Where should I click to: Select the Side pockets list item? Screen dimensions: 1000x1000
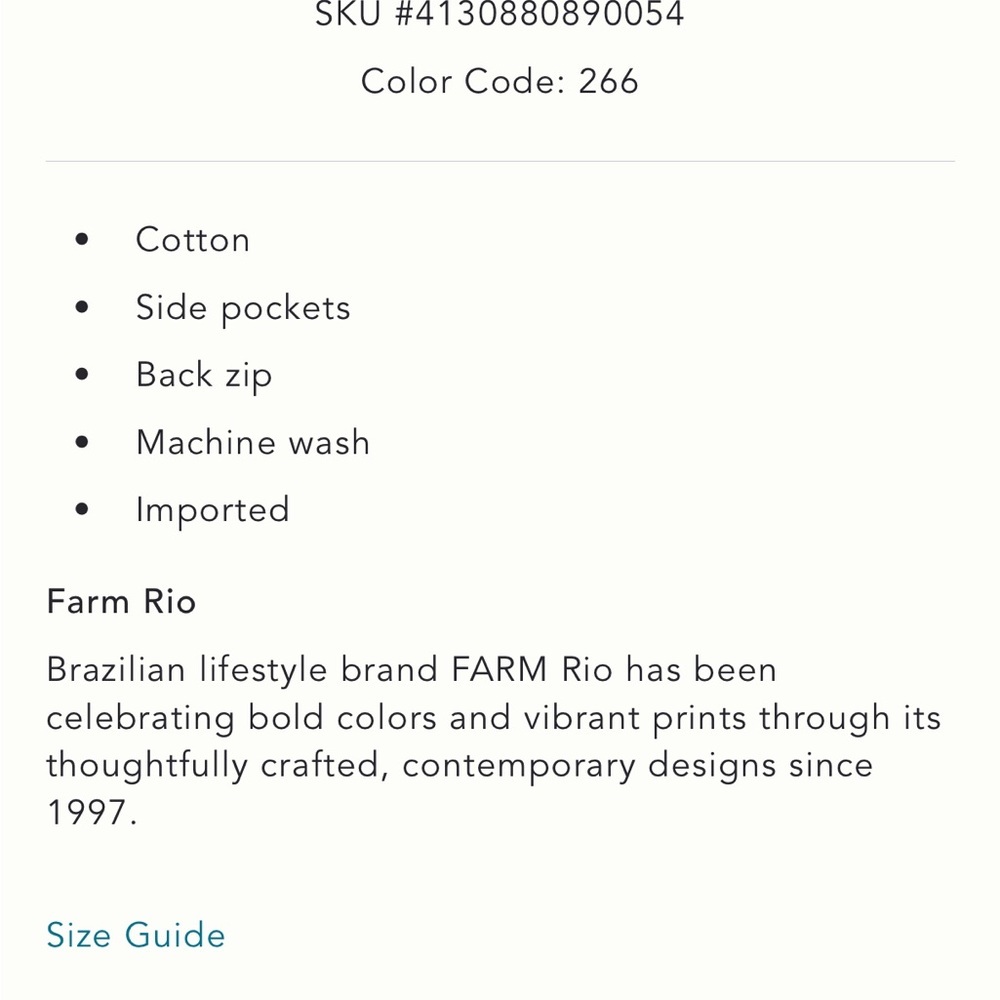[243, 308]
